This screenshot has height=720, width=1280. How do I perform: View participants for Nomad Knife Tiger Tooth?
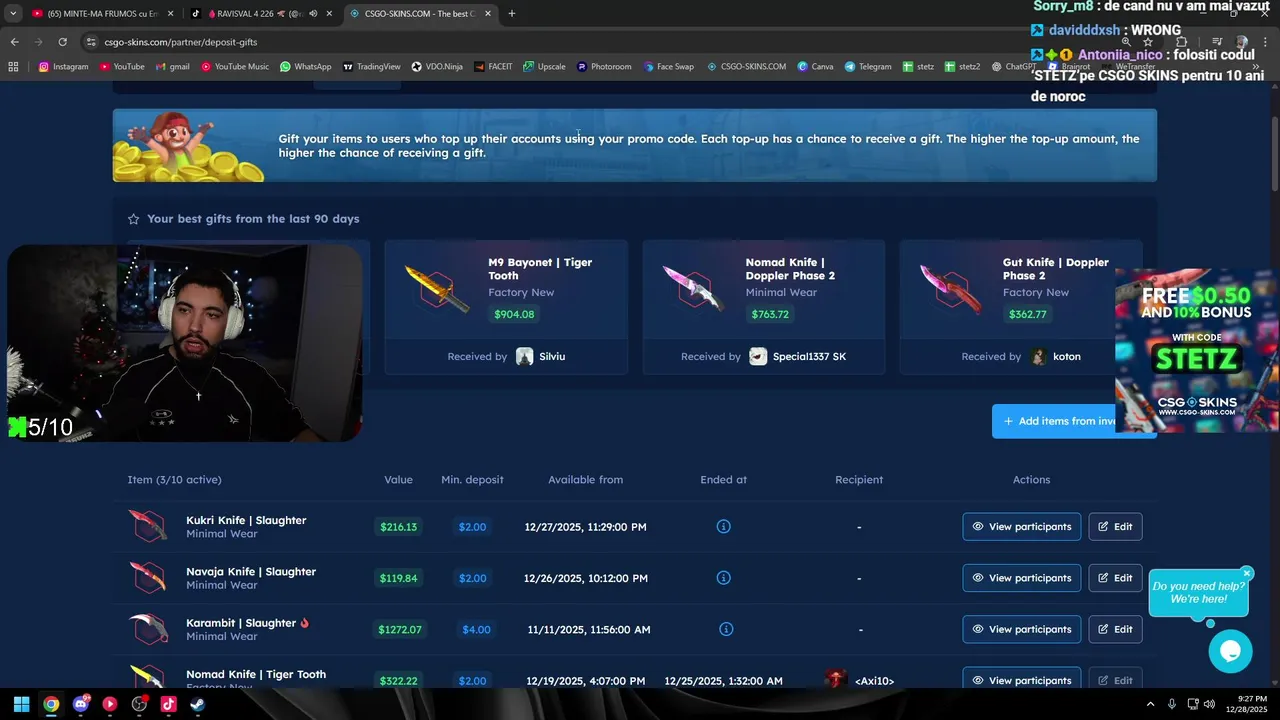point(1021,679)
